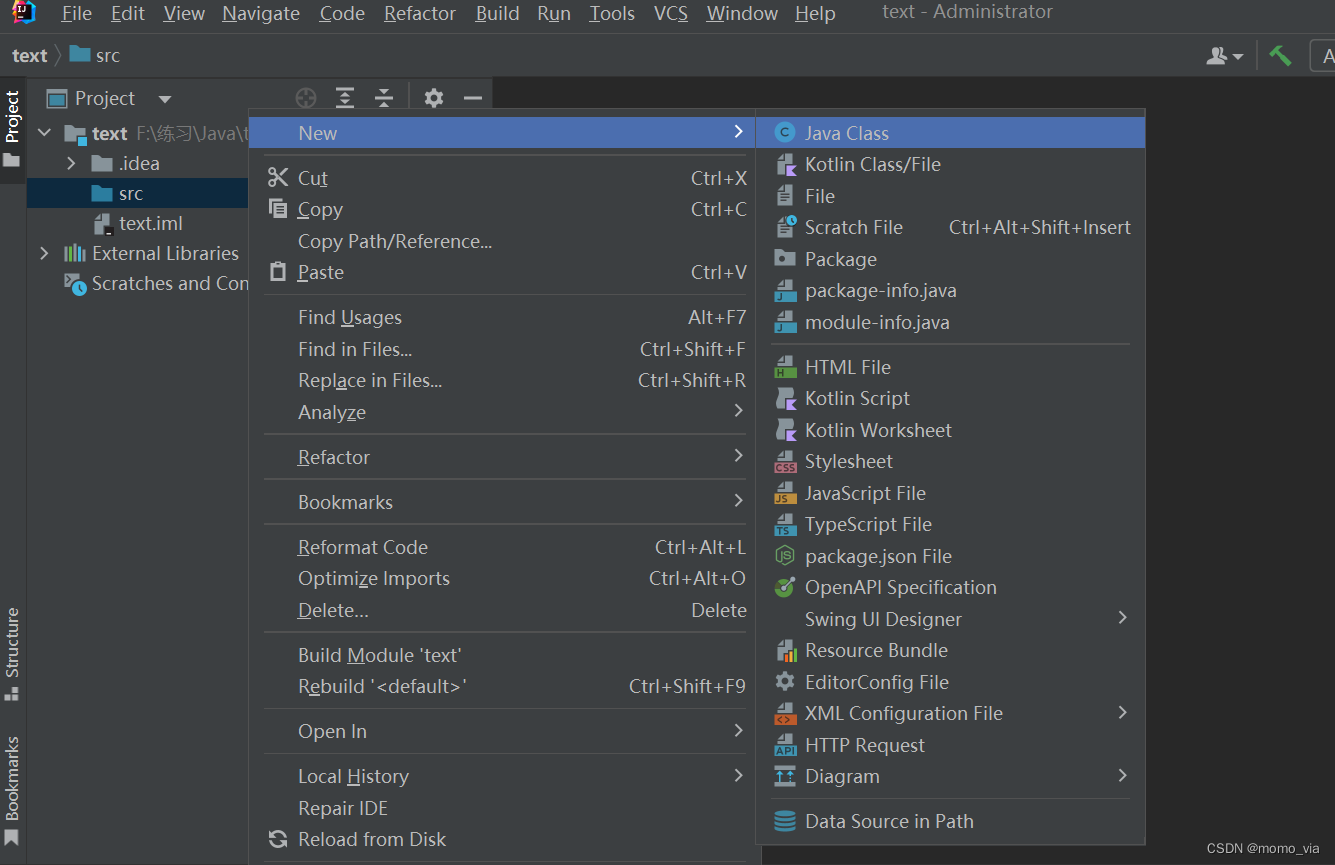Viewport: 1335px width, 865px height.
Task: Open Project panel gear options
Action: click(433, 98)
